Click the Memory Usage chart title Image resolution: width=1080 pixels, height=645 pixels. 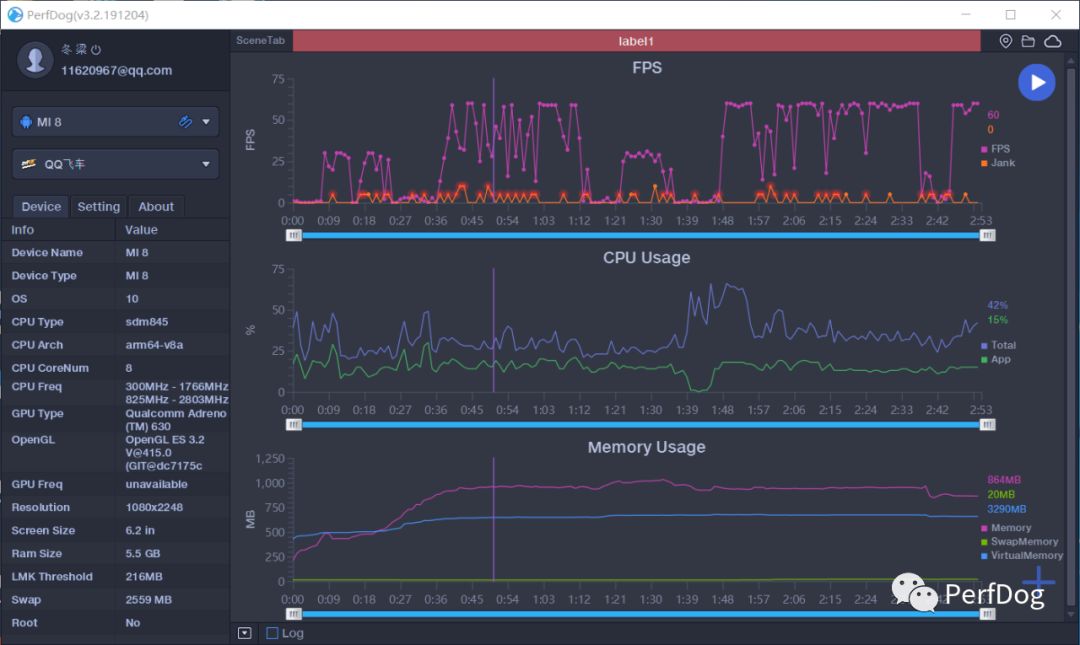(647, 447)
